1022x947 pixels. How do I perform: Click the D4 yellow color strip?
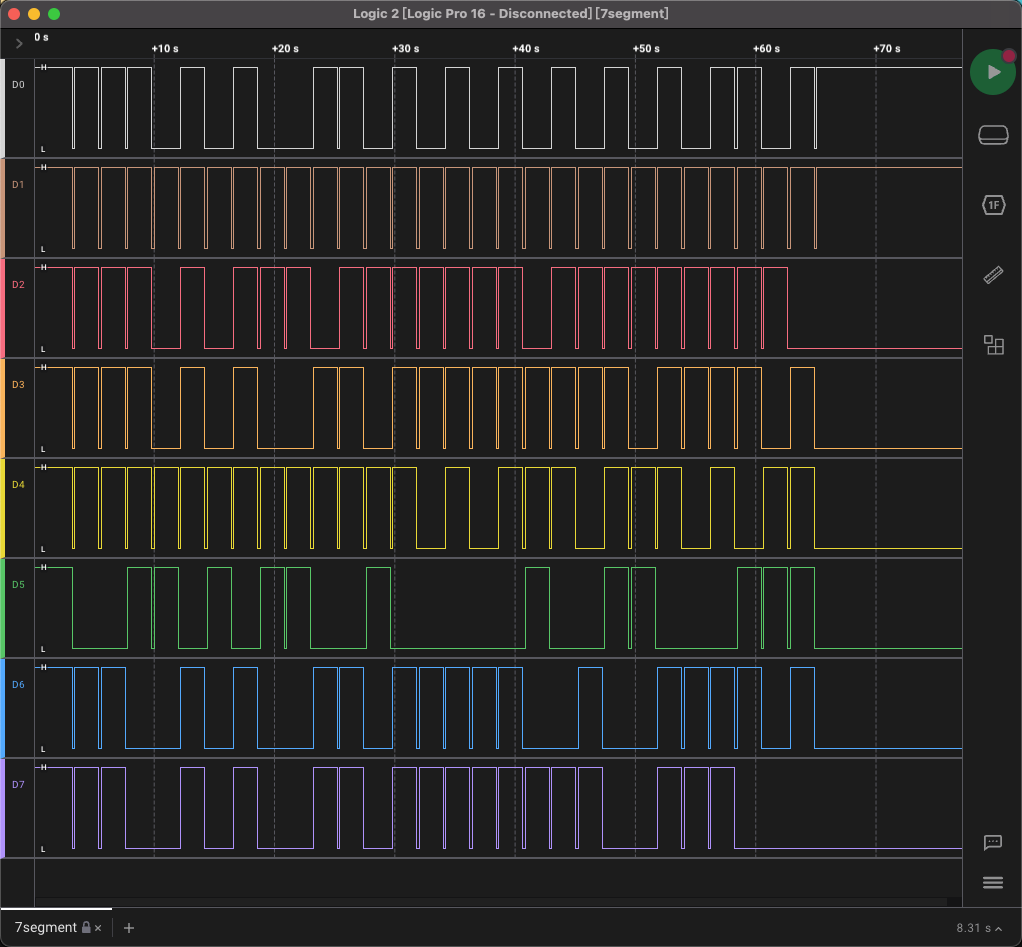(3, 508)
